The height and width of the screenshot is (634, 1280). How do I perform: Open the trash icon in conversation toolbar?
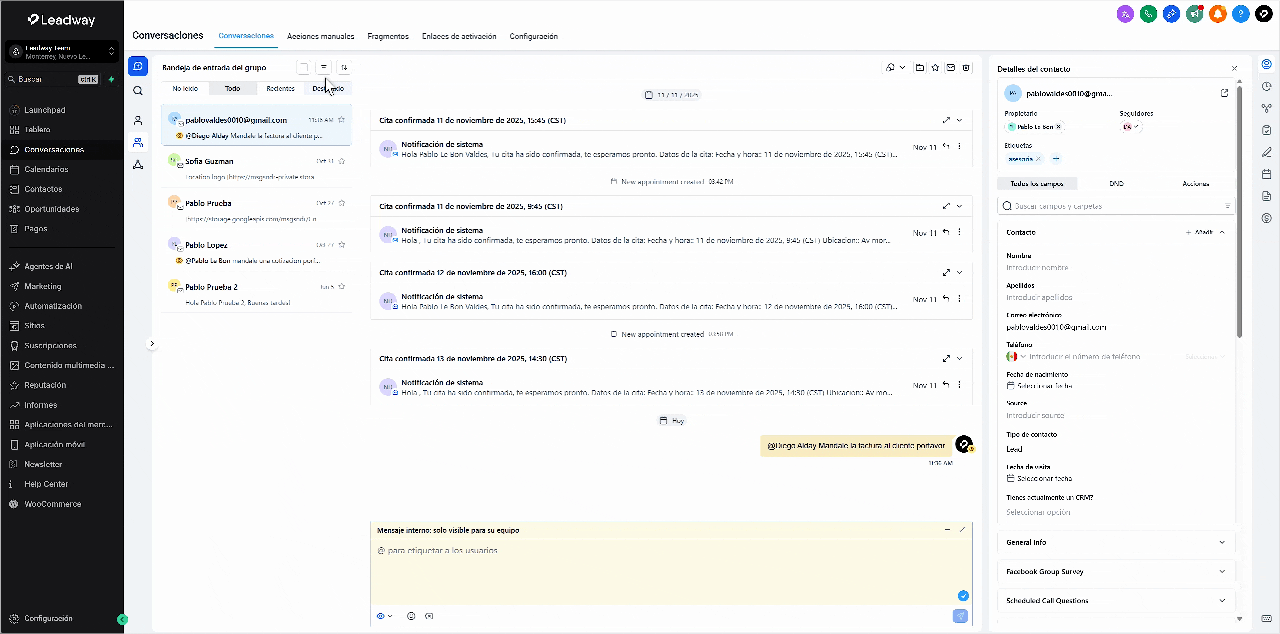click(966, 68)
